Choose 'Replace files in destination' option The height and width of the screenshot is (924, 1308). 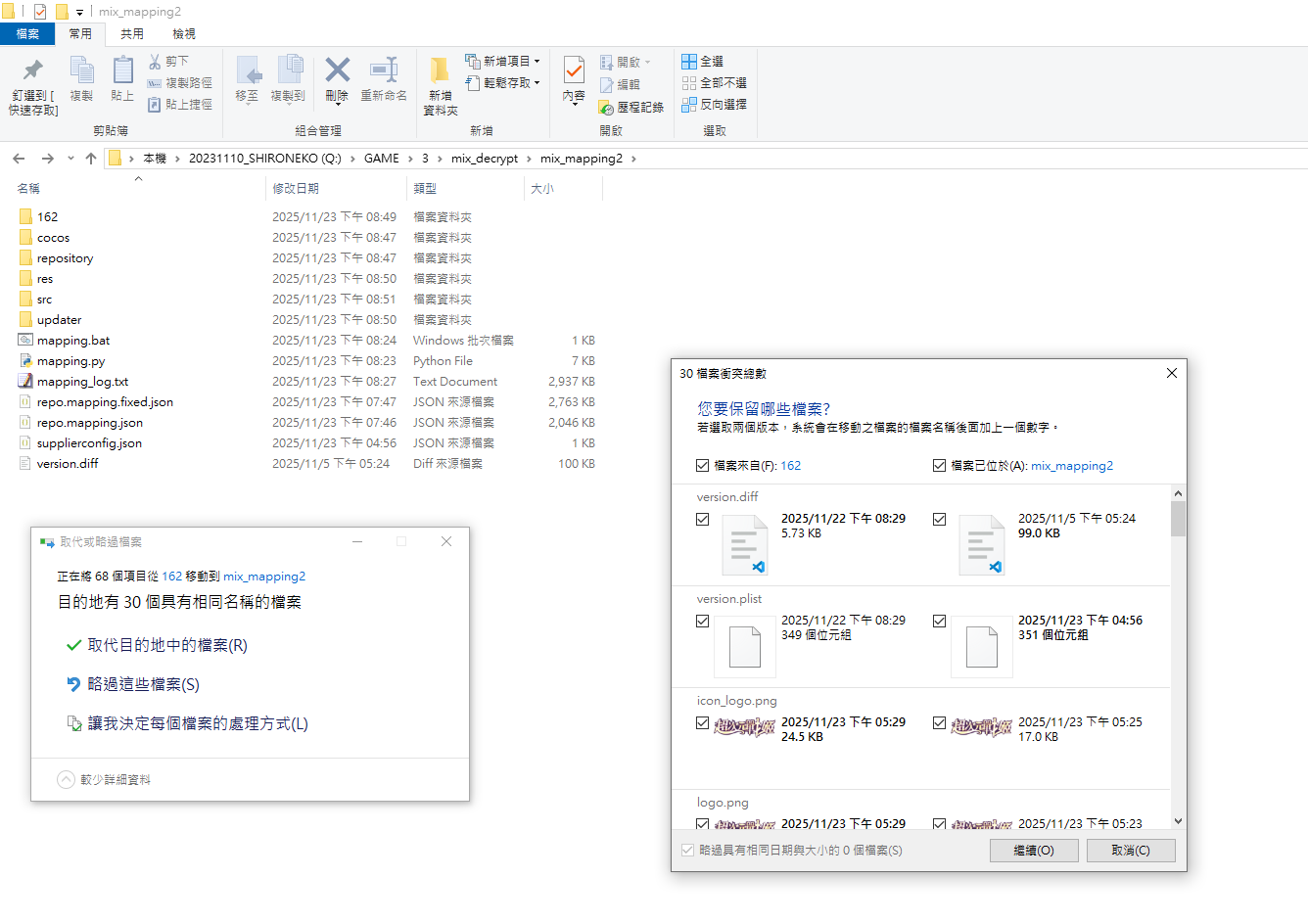[166, 646]
